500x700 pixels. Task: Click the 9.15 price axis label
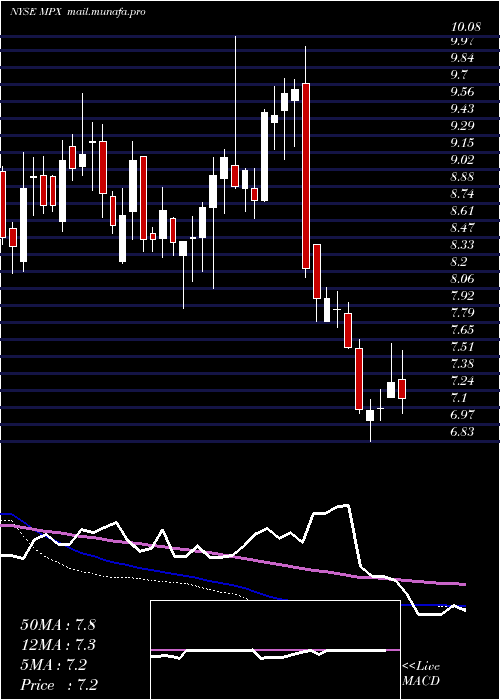(462, 143)
